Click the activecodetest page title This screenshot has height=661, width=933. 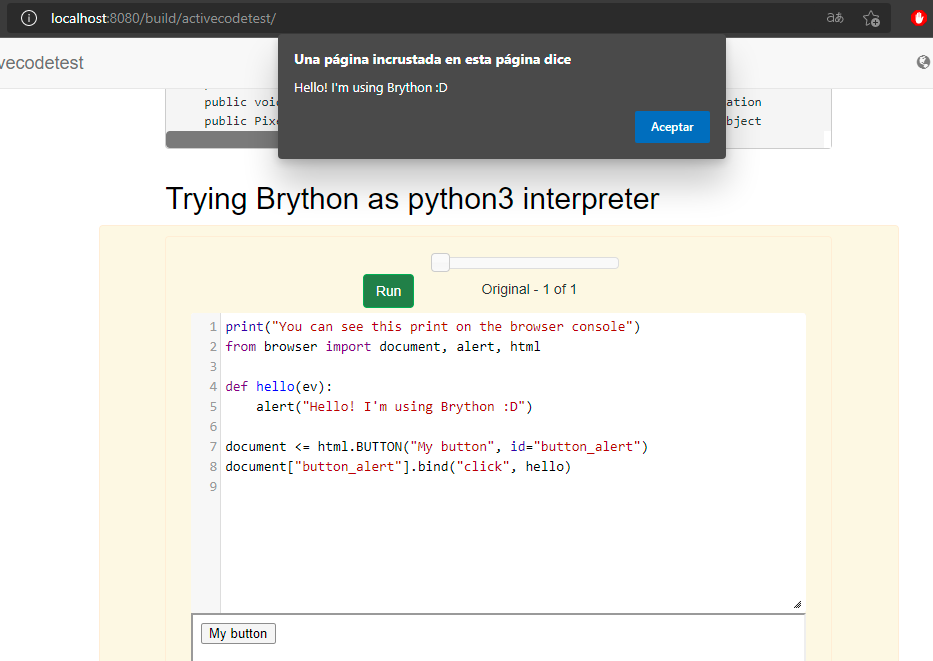[x=42, y=62]
